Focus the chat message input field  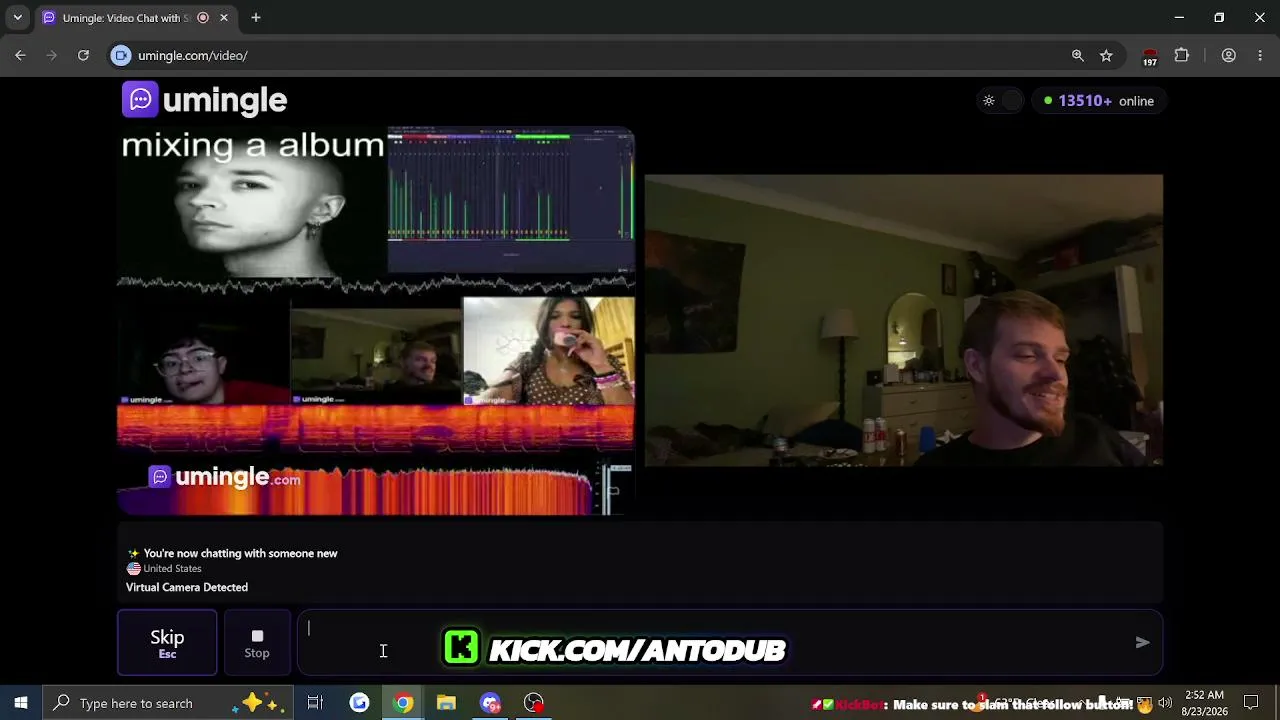click(x=730, y=643)
